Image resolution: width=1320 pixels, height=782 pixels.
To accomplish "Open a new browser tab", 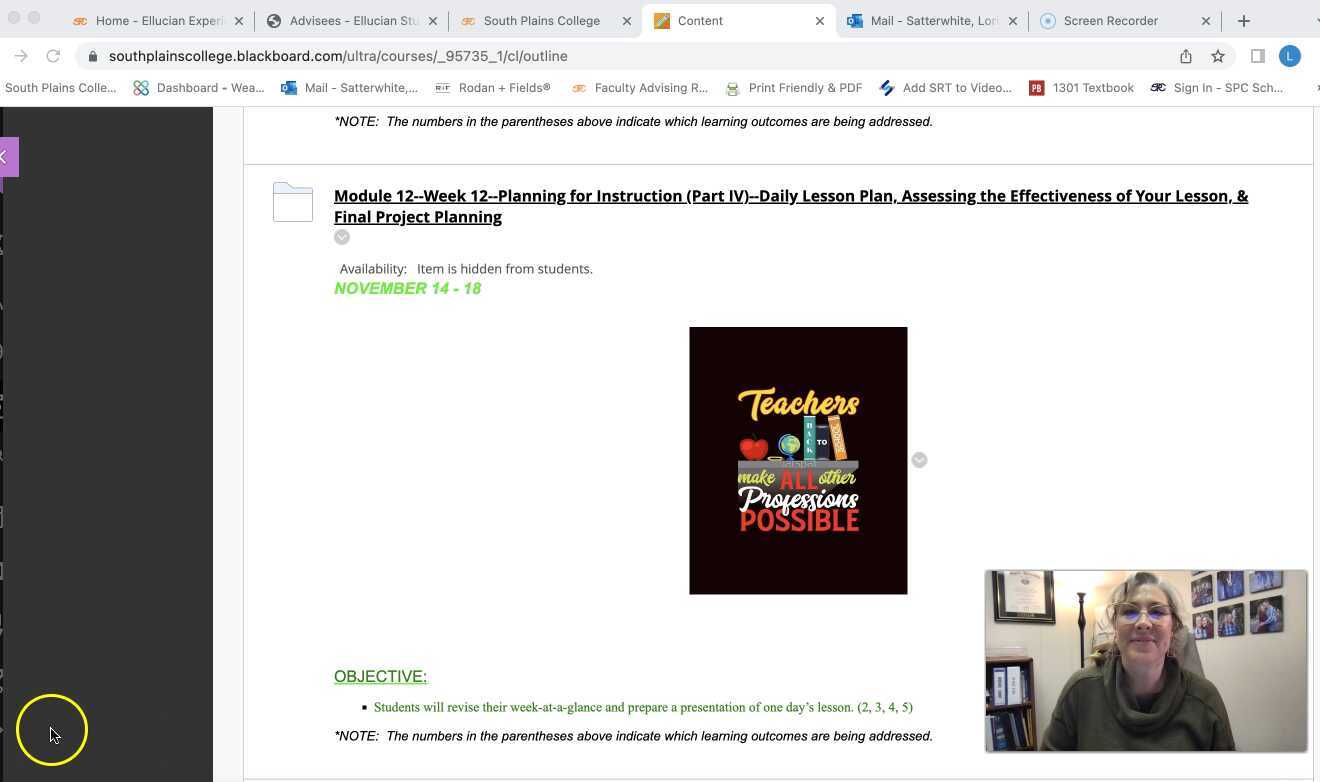I will point(1244,20).
